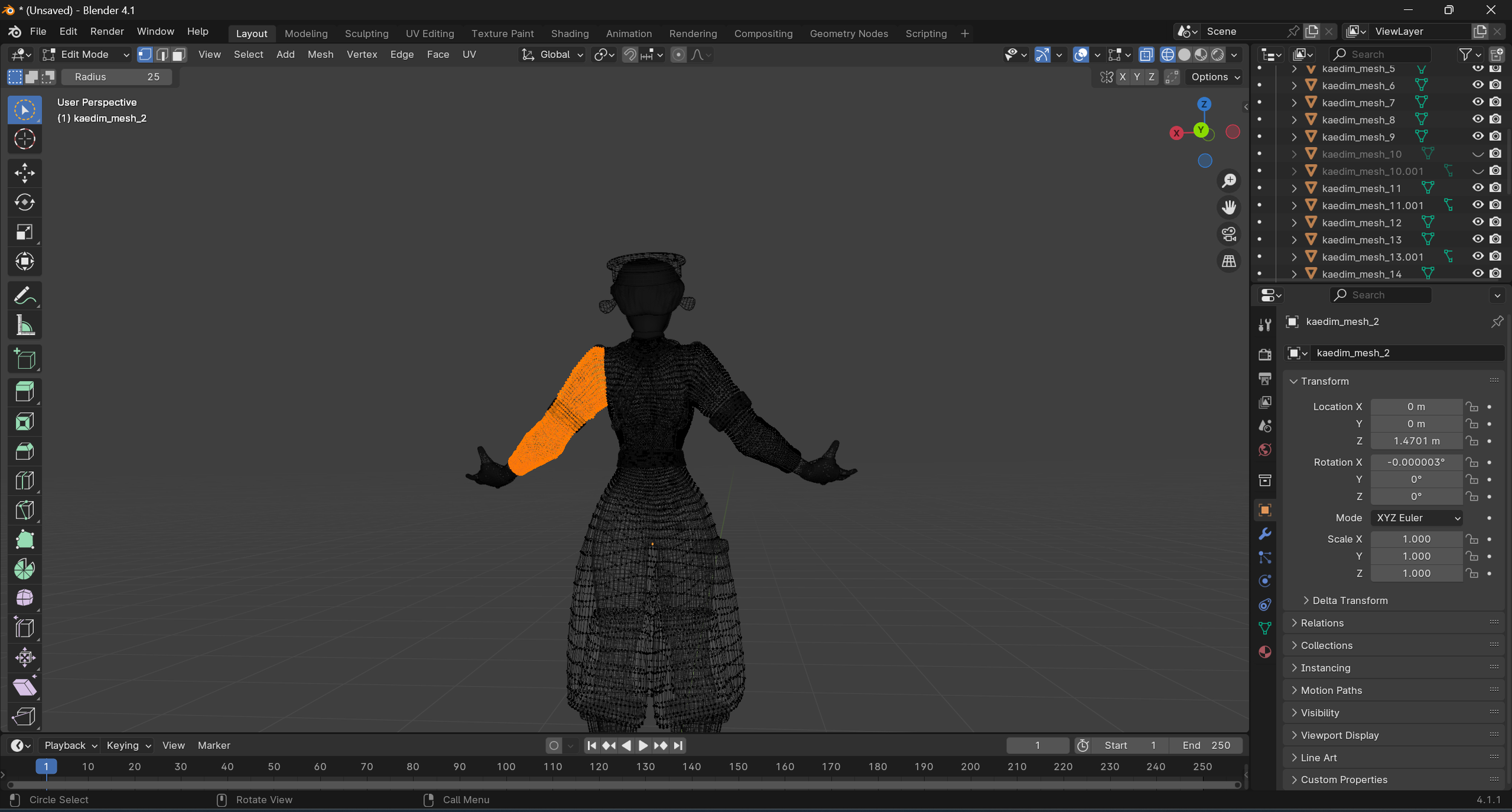
Task: Open the XYZ Euler rotation mode dropdown
Action: [1417, 518]
